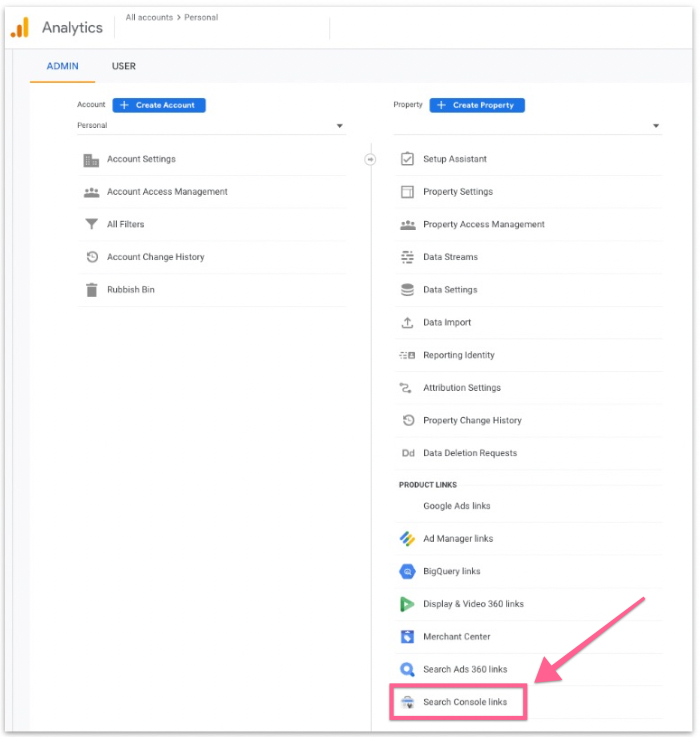Open the Data Streams settings
Screen dimensions: 700x737
[x=450, y=257]
